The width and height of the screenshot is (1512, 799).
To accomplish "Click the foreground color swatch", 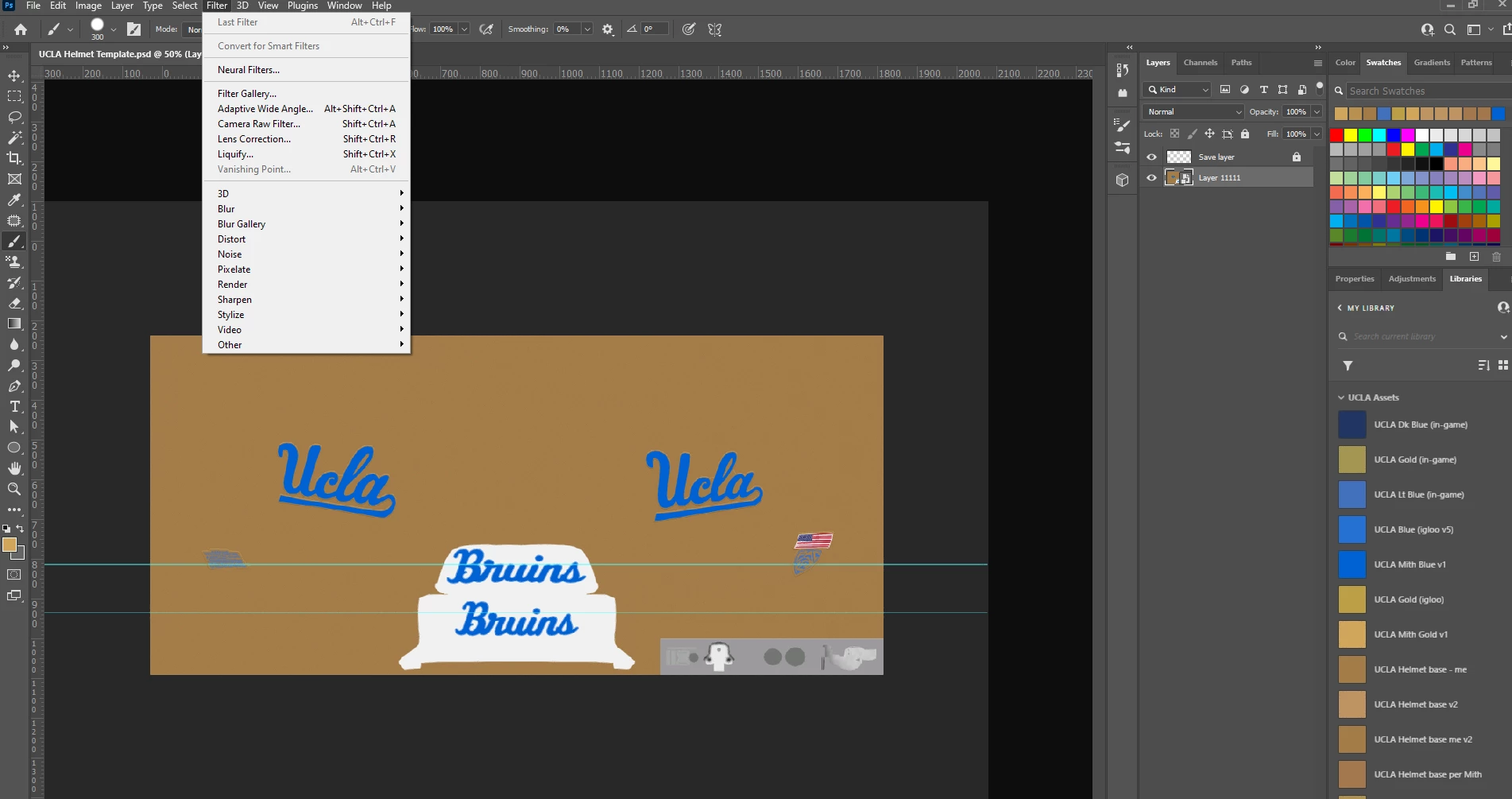I will (x=9, y=545).
